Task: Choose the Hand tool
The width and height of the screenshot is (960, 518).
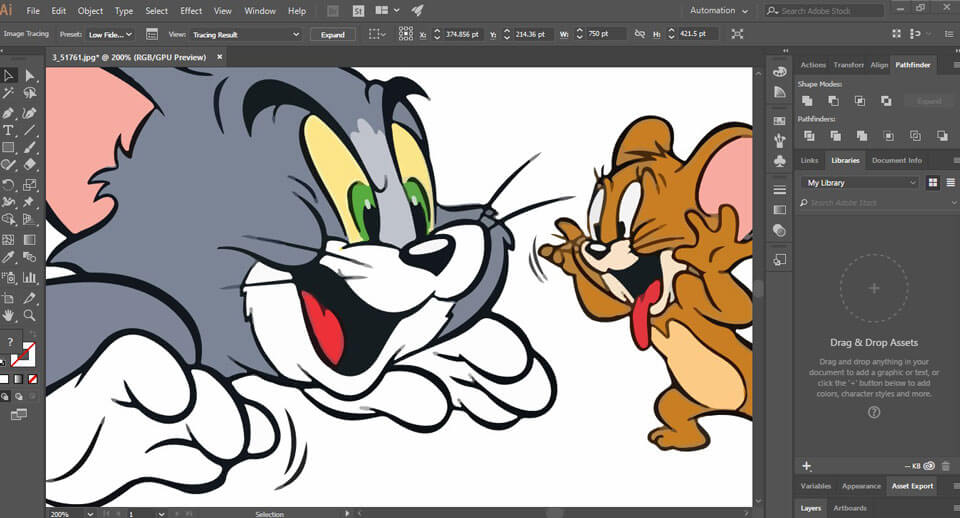Action: click(8, 316)
